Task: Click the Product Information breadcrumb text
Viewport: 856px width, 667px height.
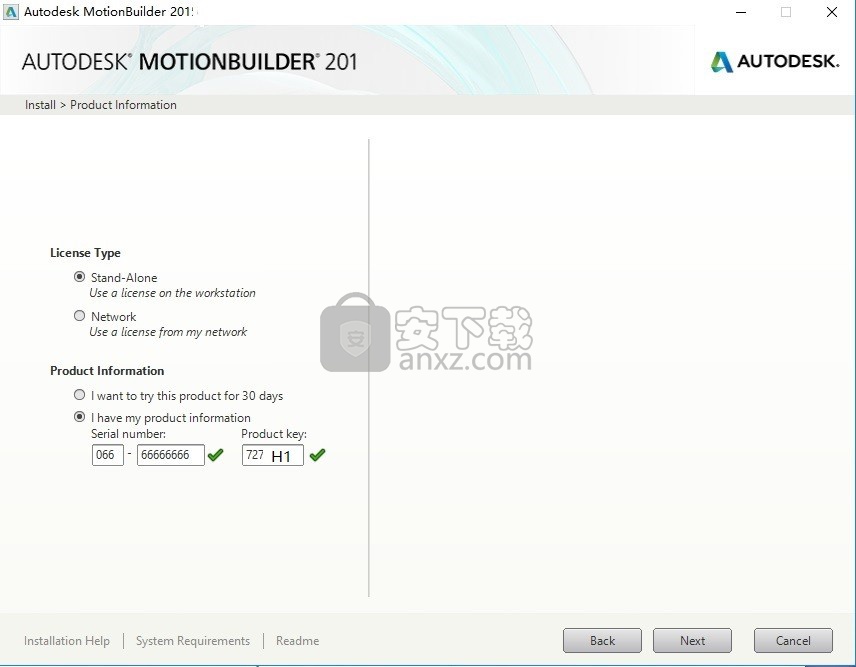Action: point(123,105)
